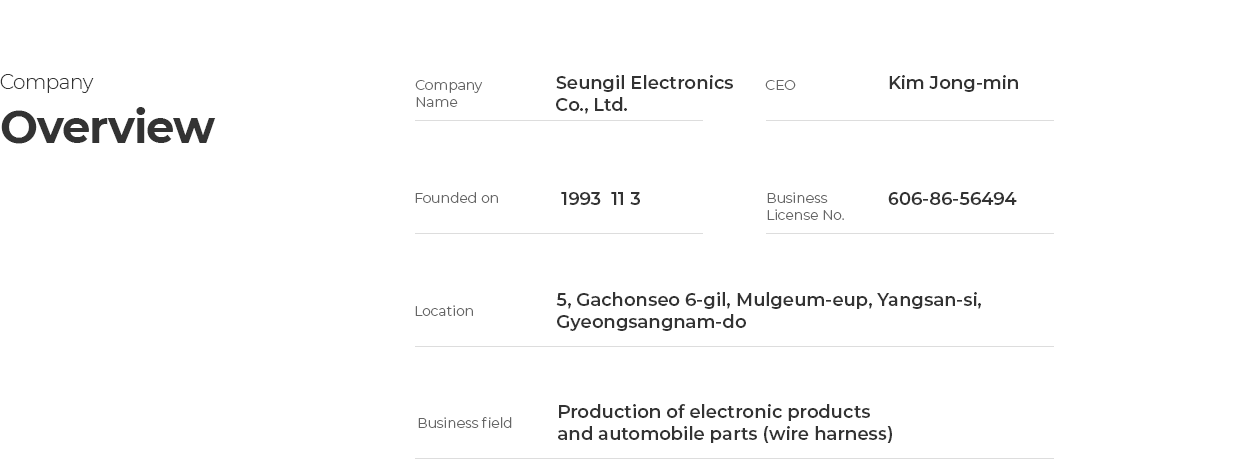Screen dimensions: 1247x474
Task: Click the "Co., Ltd." text line
Action: tap(591, 105)
